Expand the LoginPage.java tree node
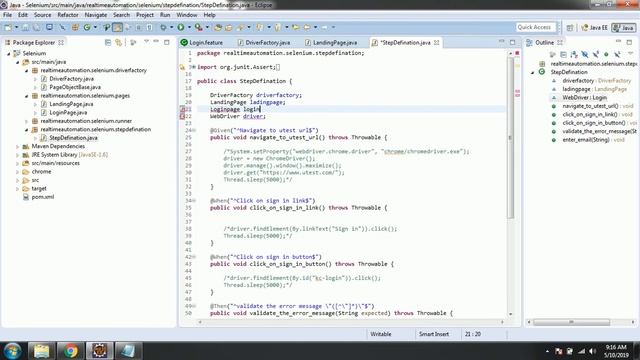640x360 pixels. coord(36,113)
